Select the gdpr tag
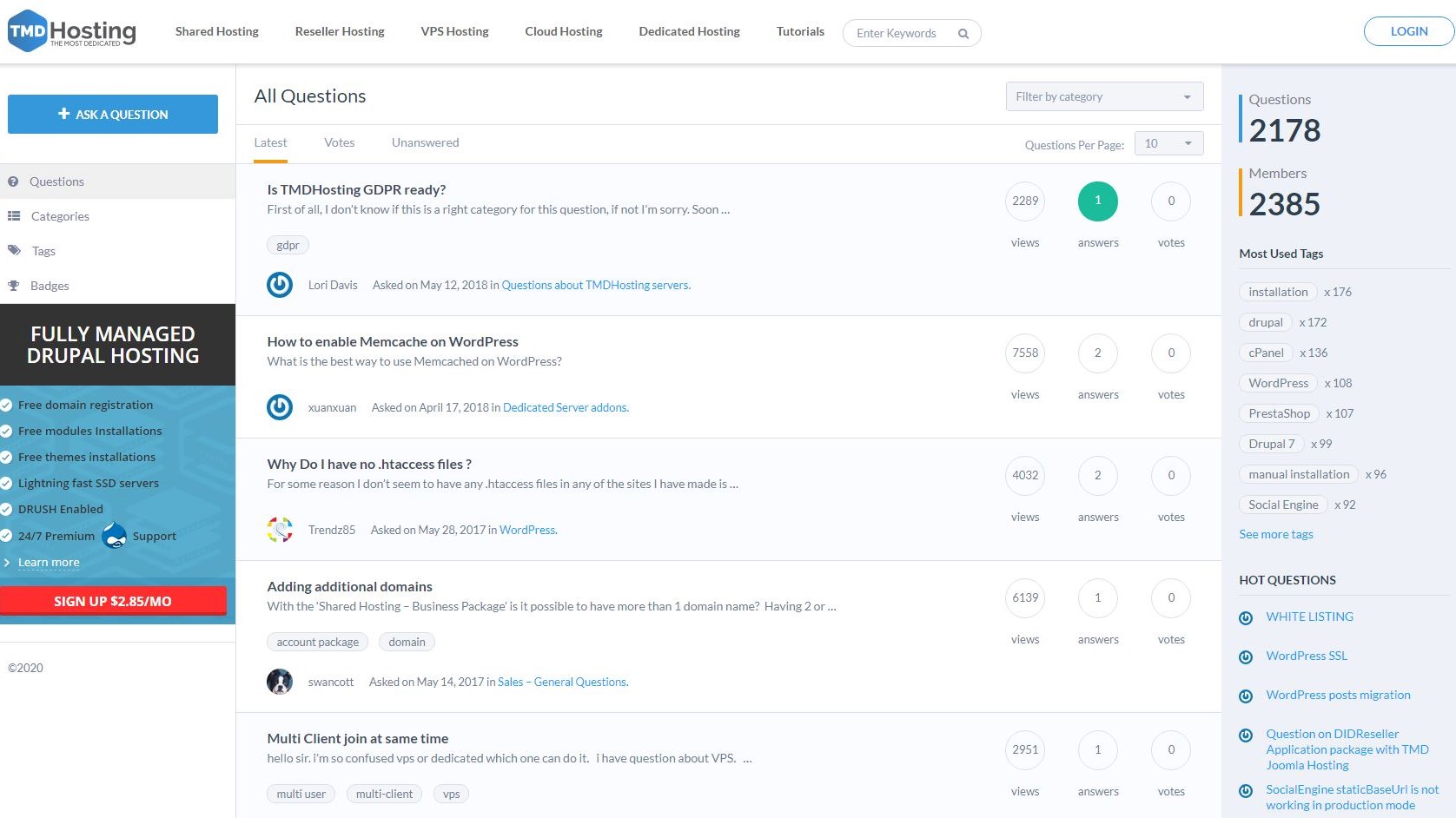 (288, 245)
